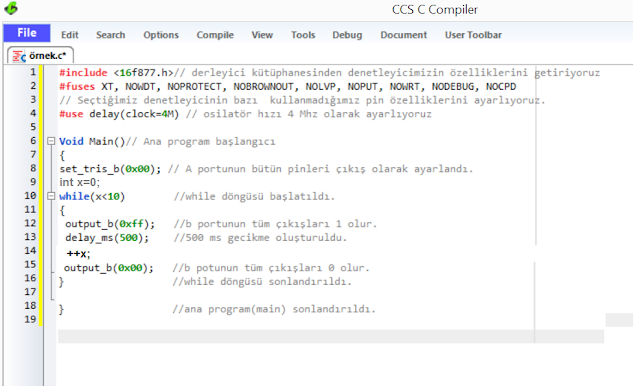Open the User Toolbar menu
640x386 pixels.
click(x=473, y=35)
